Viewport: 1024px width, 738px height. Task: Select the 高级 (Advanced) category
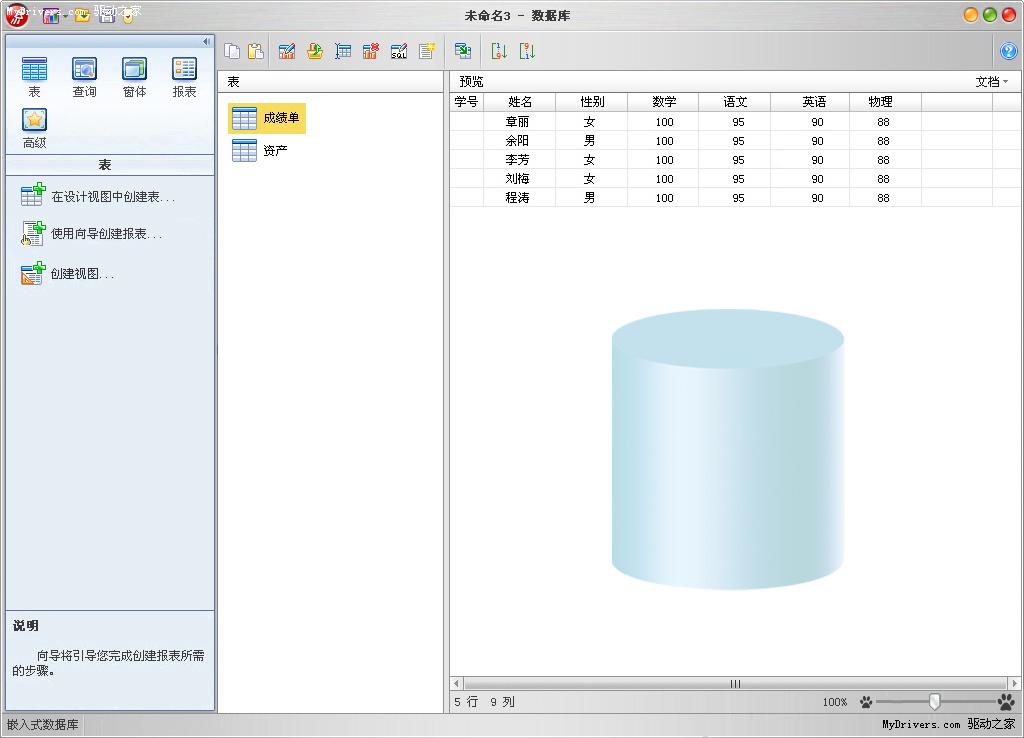(x=34, y=128)
